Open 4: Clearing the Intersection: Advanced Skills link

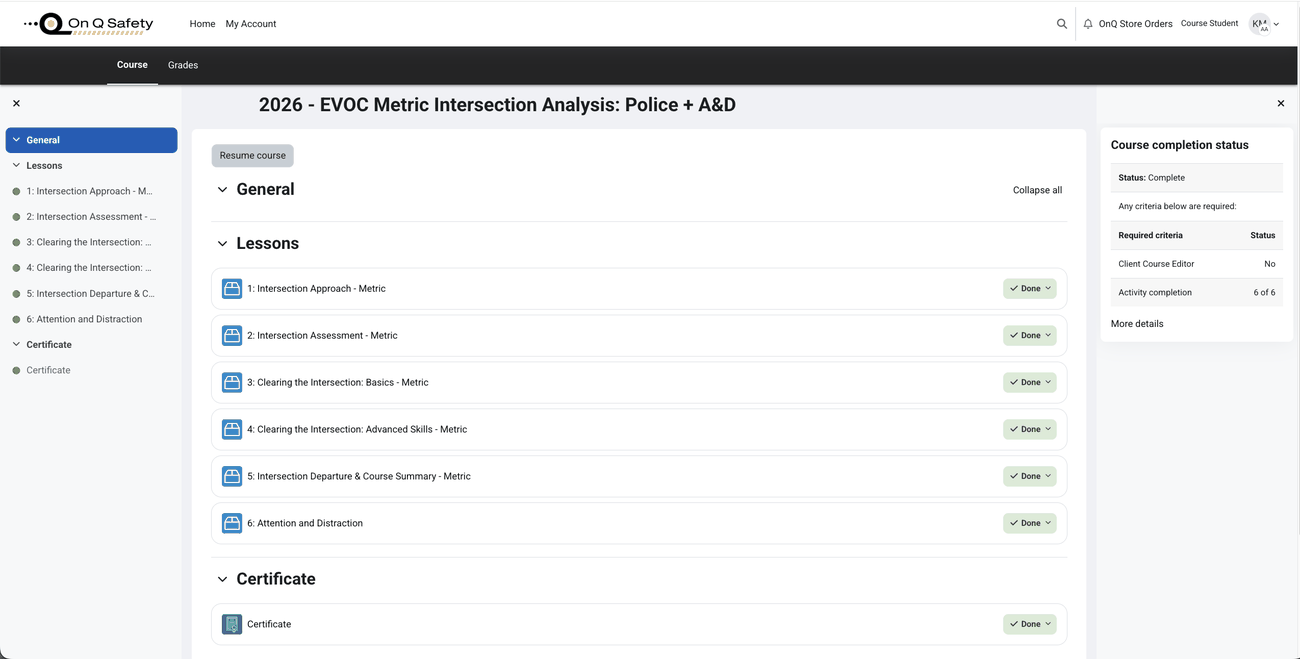[x=357, y=429]
